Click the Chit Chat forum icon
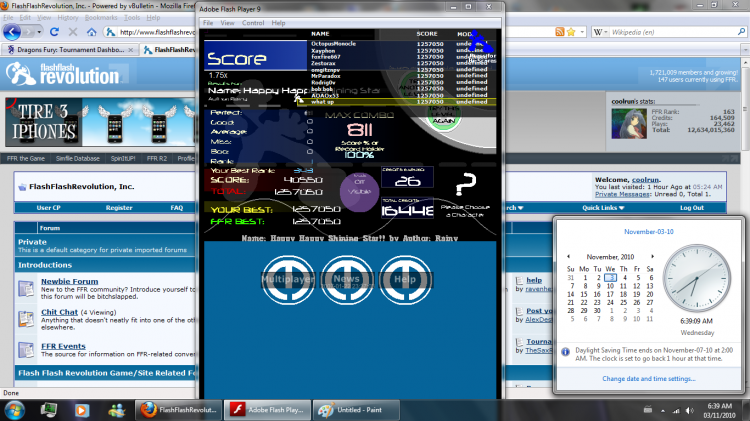 (26, 319)
